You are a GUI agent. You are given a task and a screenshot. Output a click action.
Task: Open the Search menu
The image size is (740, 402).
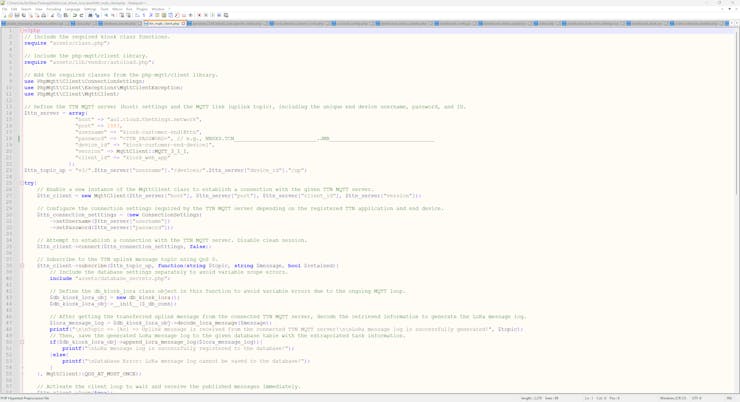tap(26, 9)
